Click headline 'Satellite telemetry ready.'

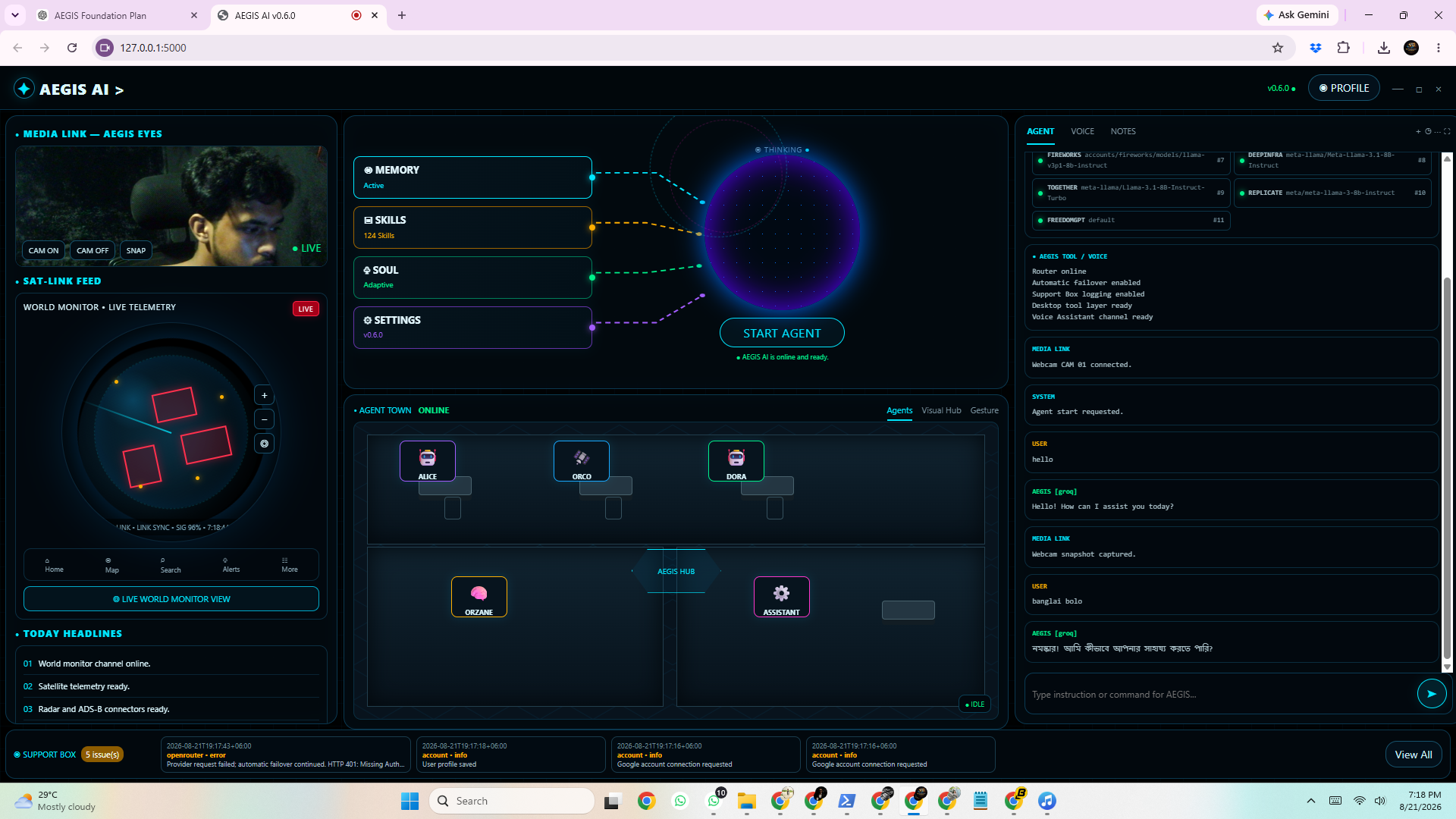click(84, 686)
